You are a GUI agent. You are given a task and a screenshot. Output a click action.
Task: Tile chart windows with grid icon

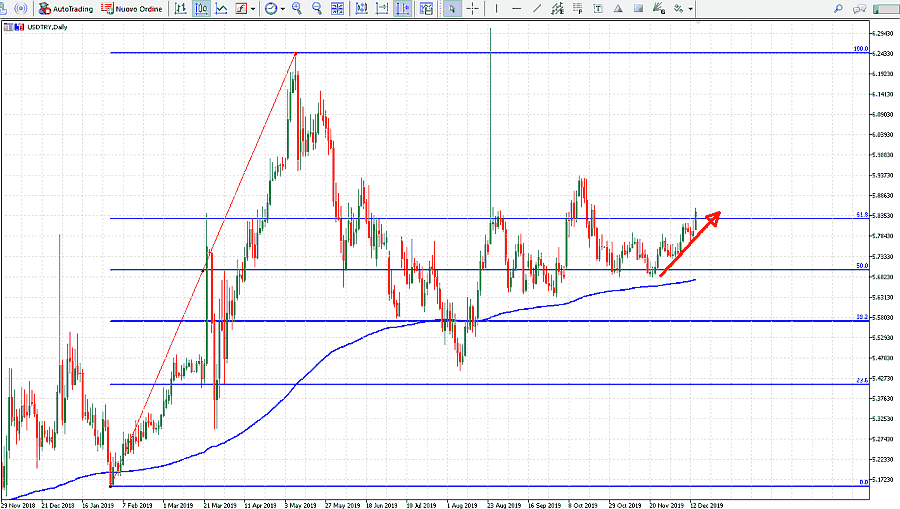(339, 9)
